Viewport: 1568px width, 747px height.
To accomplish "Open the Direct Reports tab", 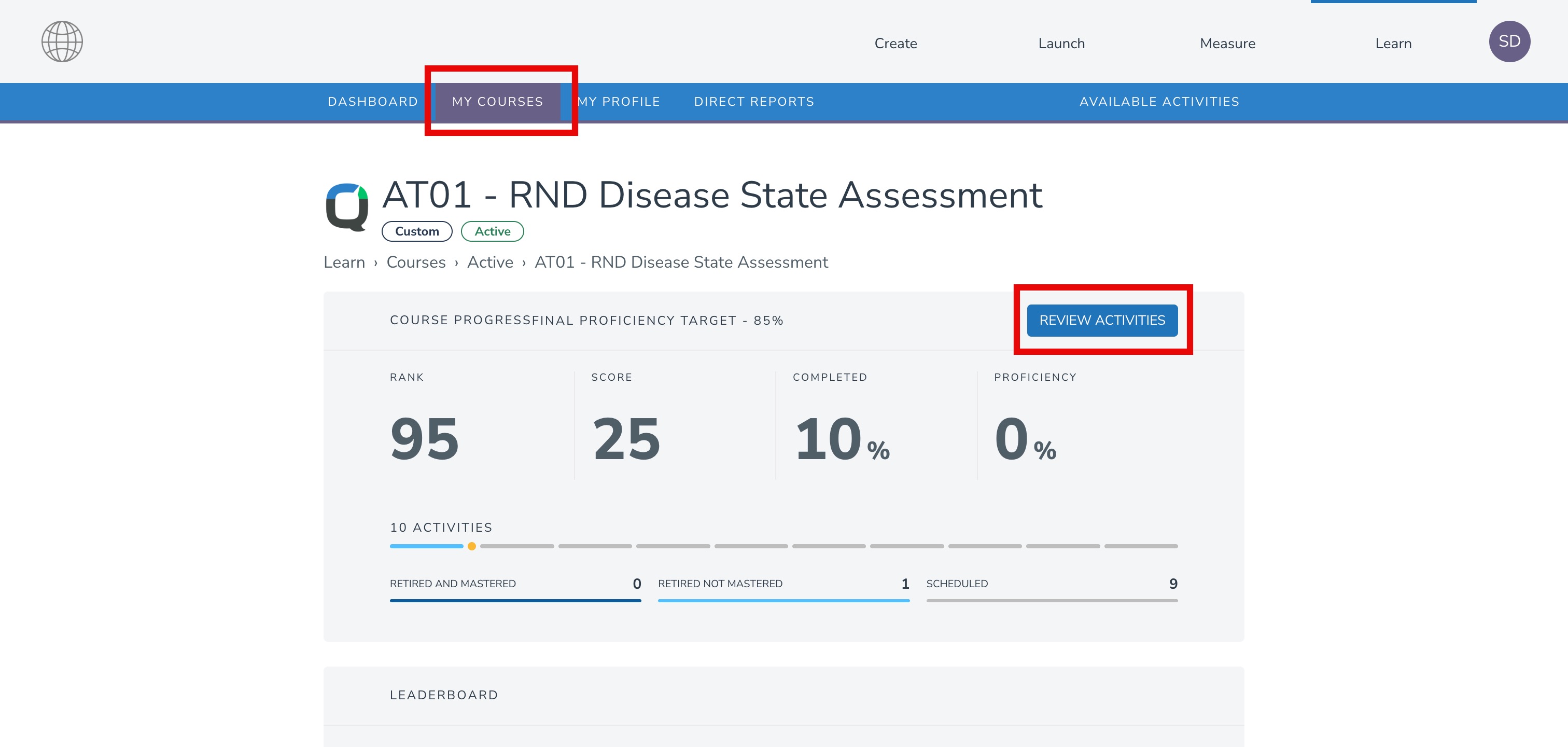I will click(x=754, y=102).
